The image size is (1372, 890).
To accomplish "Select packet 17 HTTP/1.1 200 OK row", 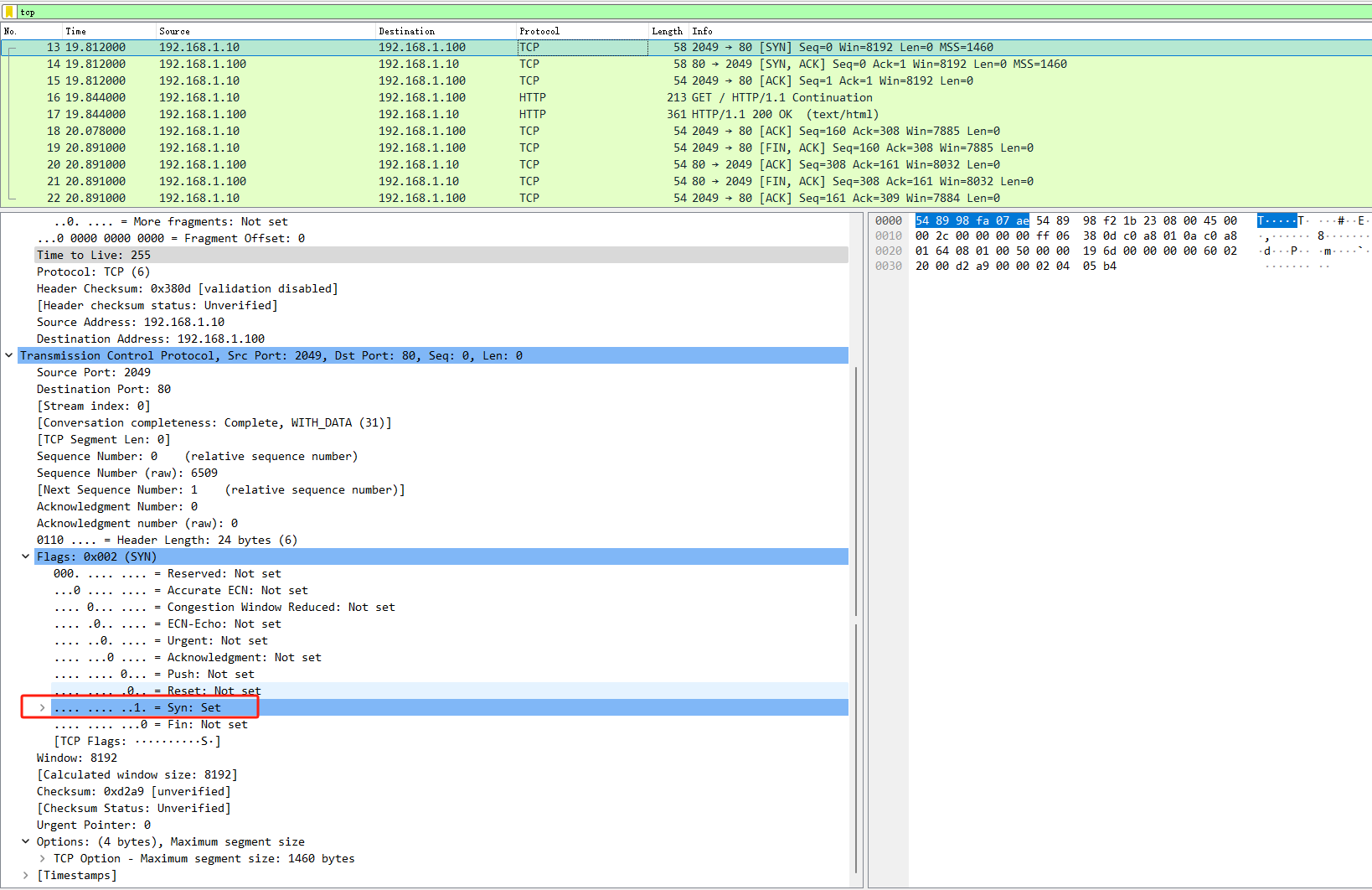I will pos(686,115).
